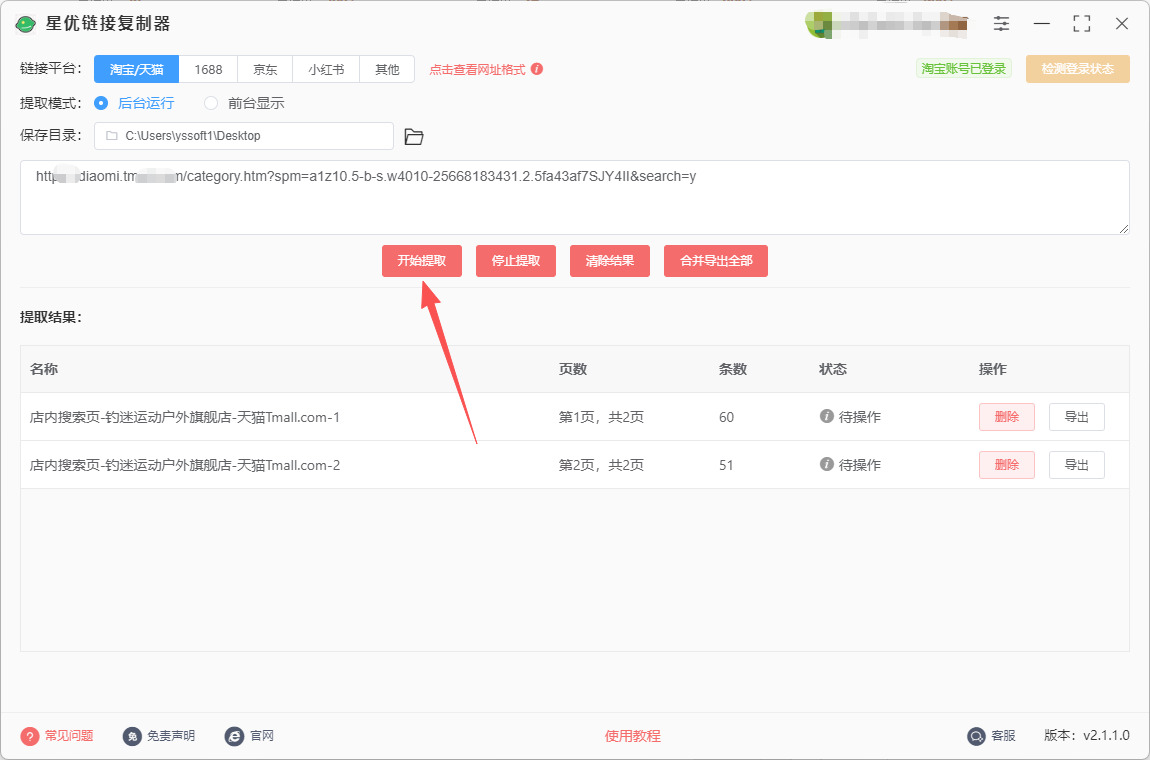Click the 名称 column header

(x=44, y=369)
